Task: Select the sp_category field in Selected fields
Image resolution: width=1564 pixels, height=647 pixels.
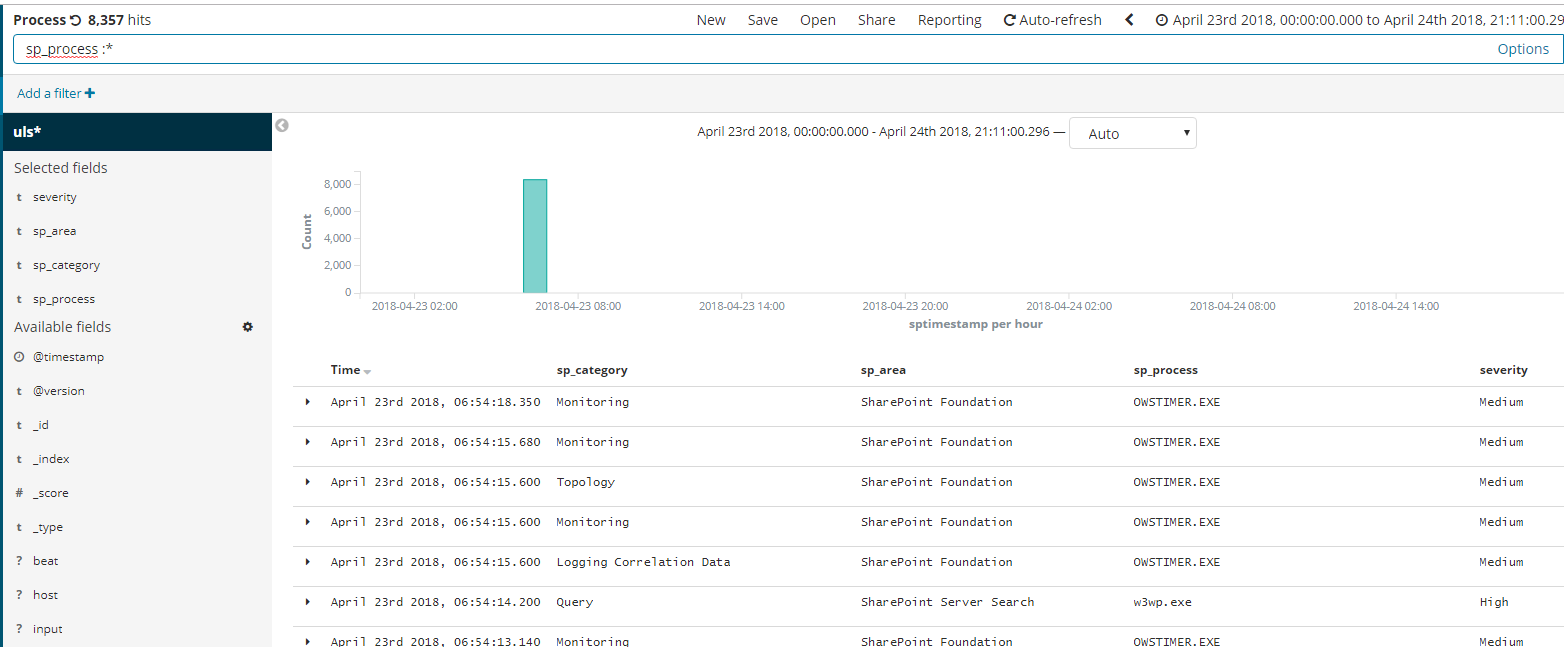Action: [66, 265]
